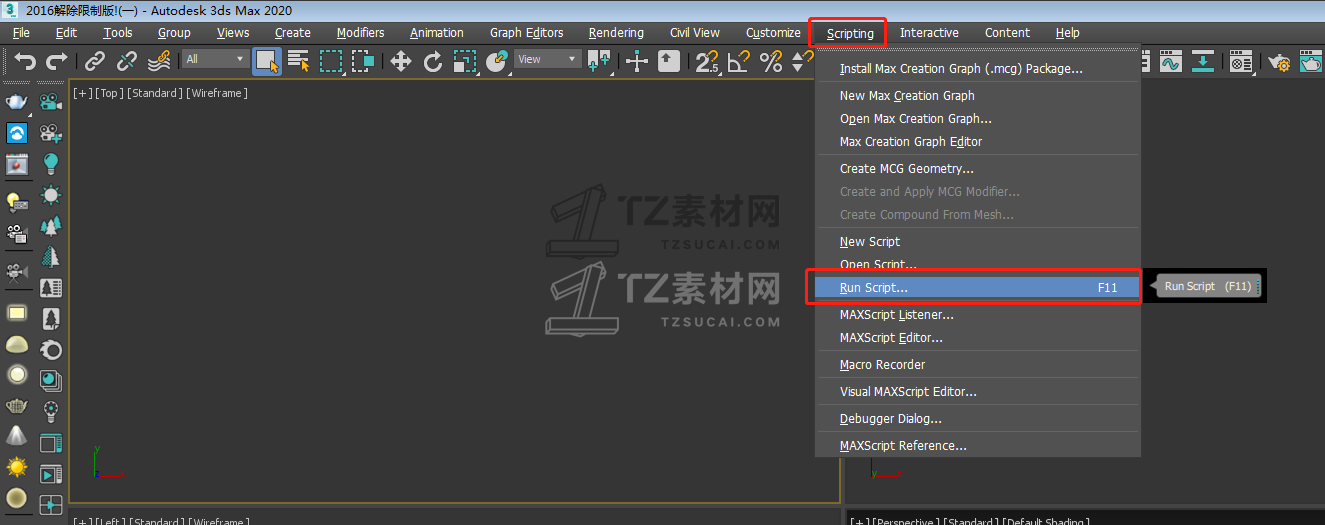The width and height of the screenshot is (1325, 525).
Task: Choose New Max Creation Graph entry
Action: point(907,96)
